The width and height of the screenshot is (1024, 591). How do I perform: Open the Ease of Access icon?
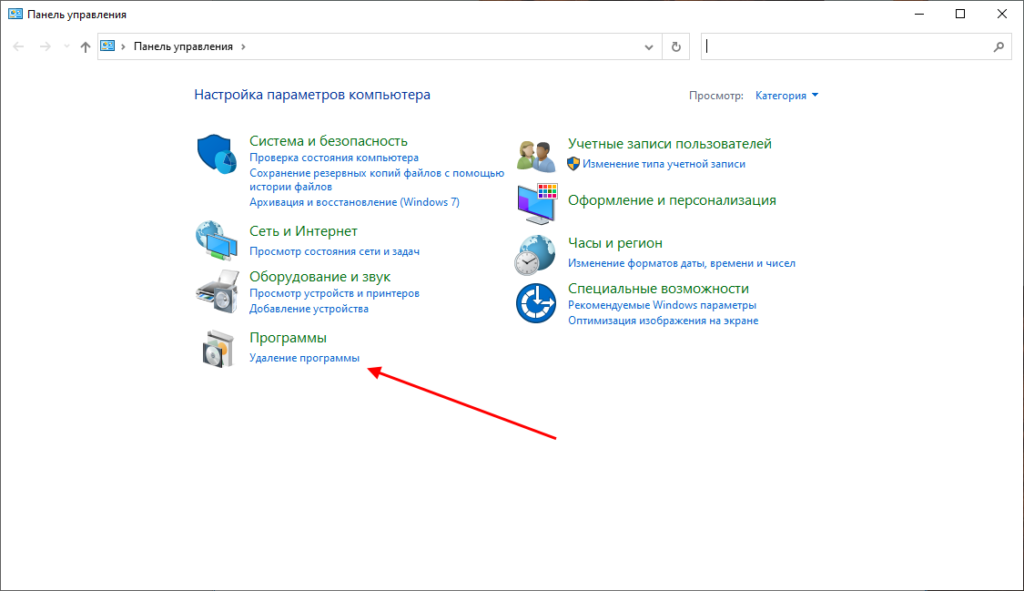pyautogui.click(x=536, y=303)
